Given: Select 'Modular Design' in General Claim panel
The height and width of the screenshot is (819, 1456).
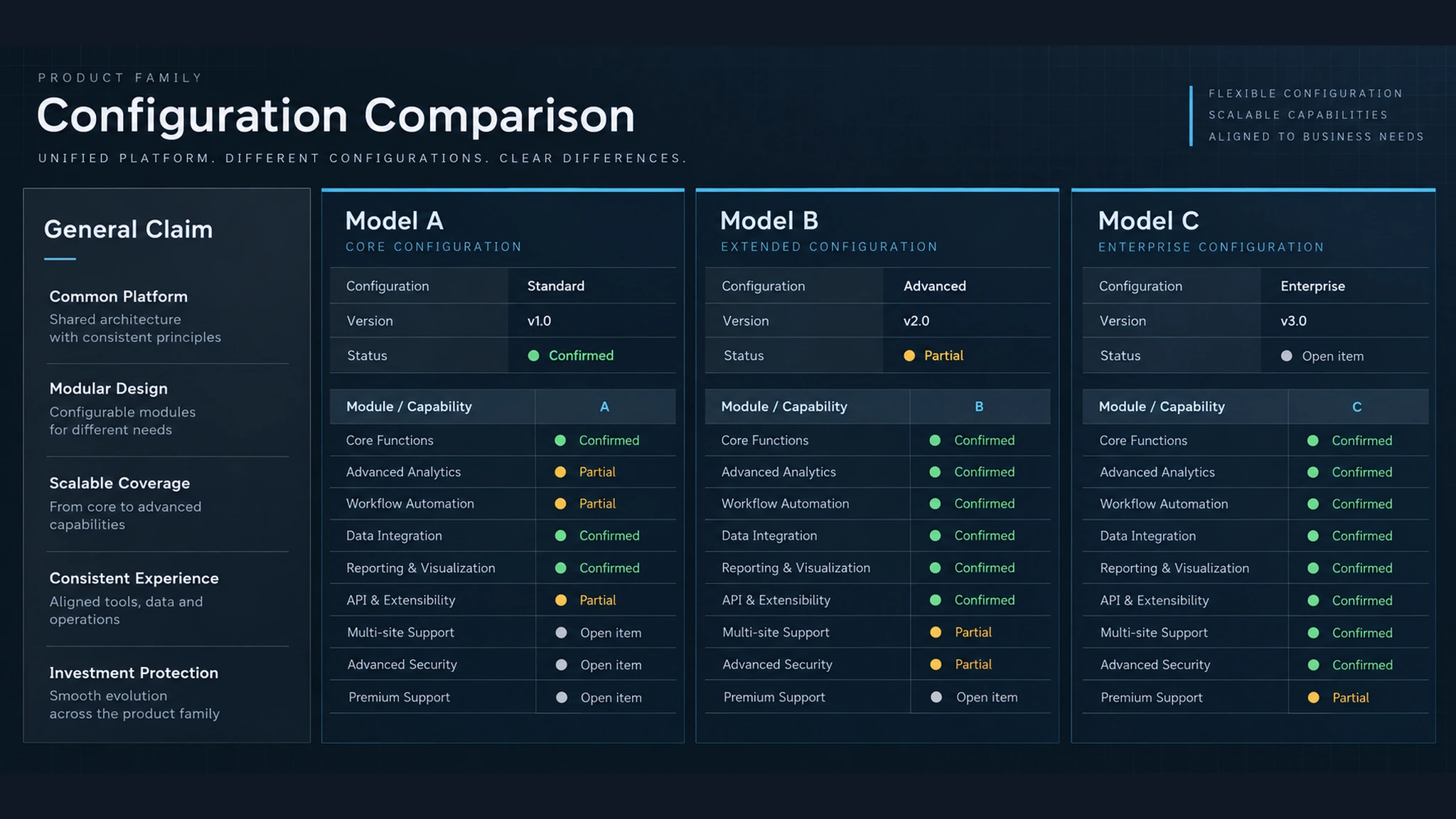Looking at the screenshot, I should [x=109, y=389].
